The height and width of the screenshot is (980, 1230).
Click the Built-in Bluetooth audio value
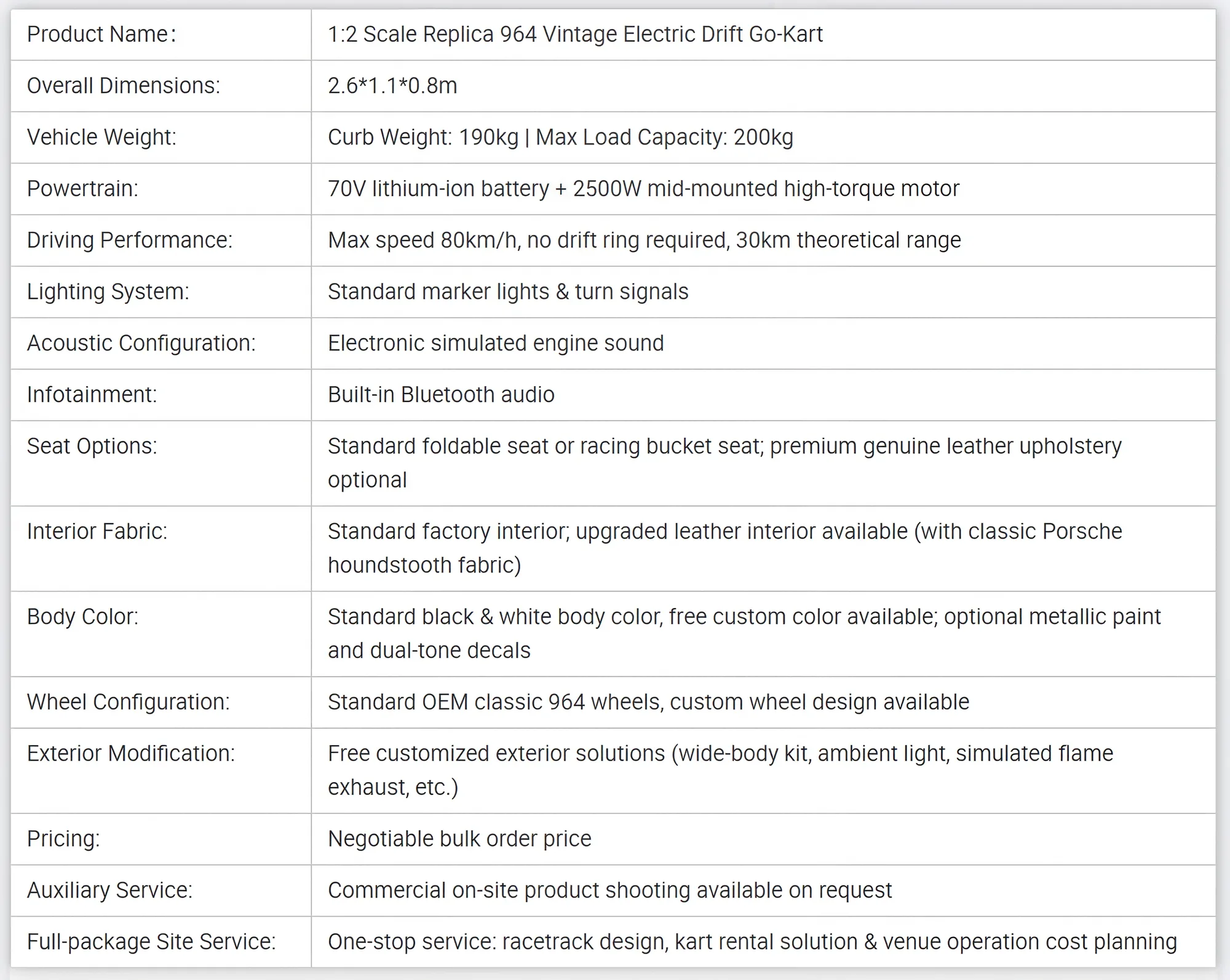coord(441,395)
